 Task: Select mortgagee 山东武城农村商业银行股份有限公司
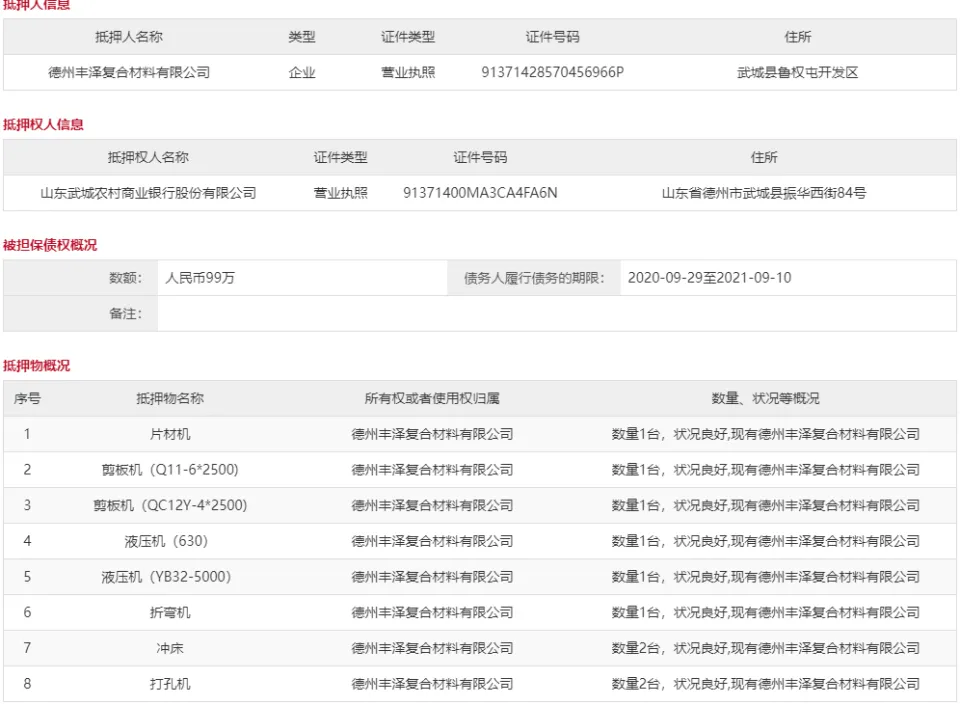tap(148, 193)
